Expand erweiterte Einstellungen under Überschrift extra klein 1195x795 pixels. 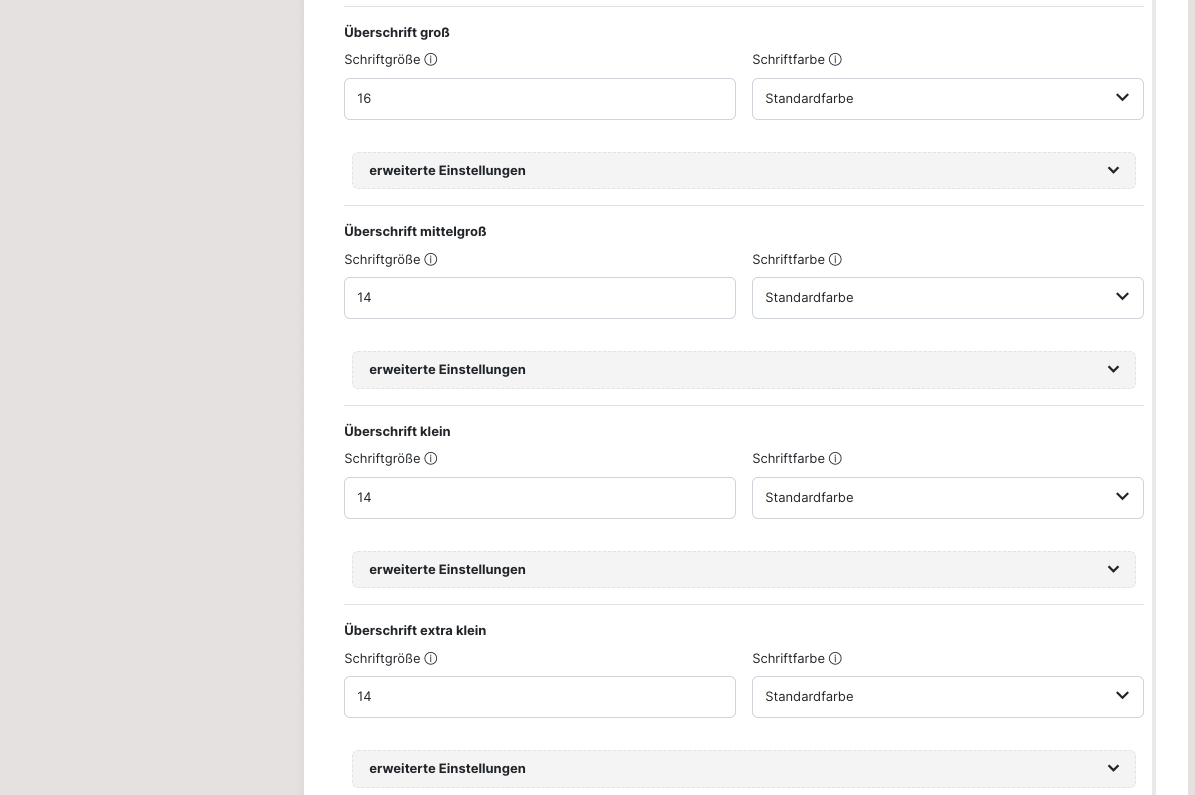click(x=743, y=769)
